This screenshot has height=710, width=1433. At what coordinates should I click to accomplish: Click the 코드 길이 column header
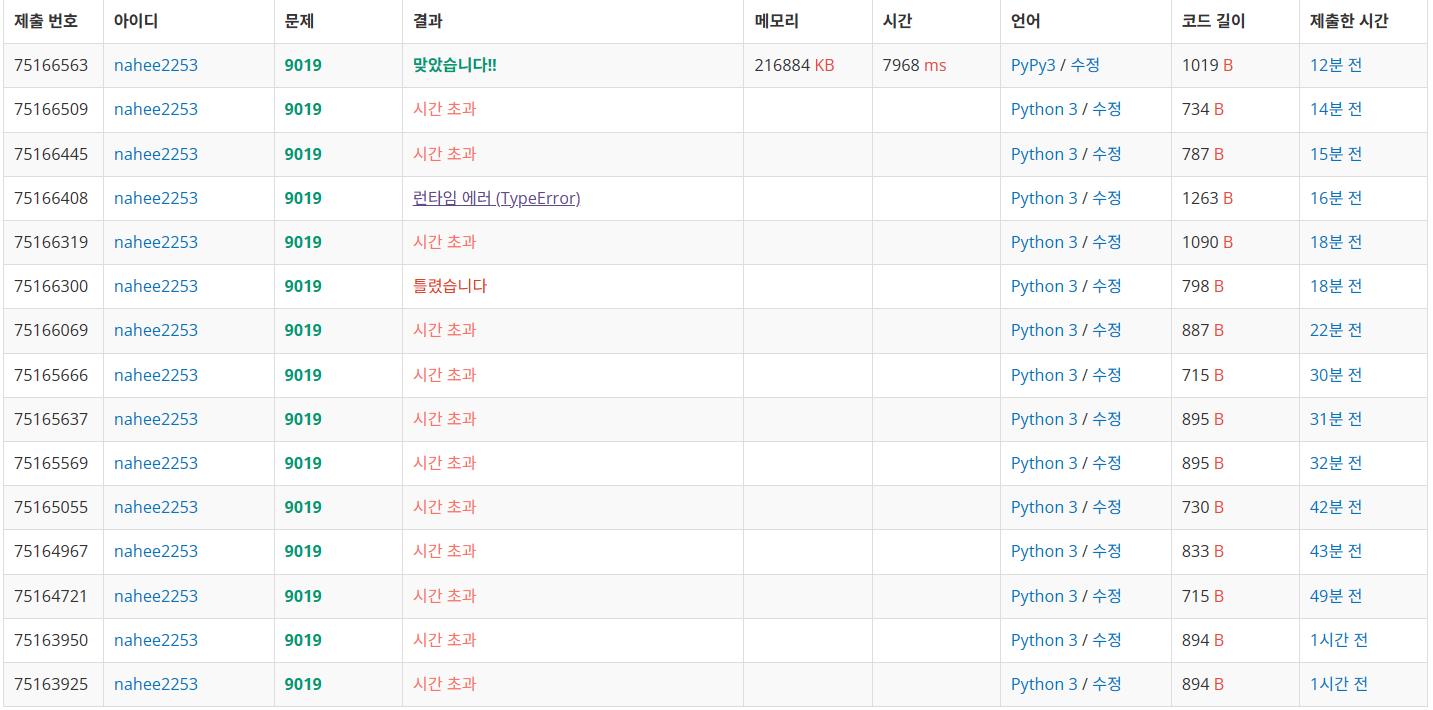1214,21
